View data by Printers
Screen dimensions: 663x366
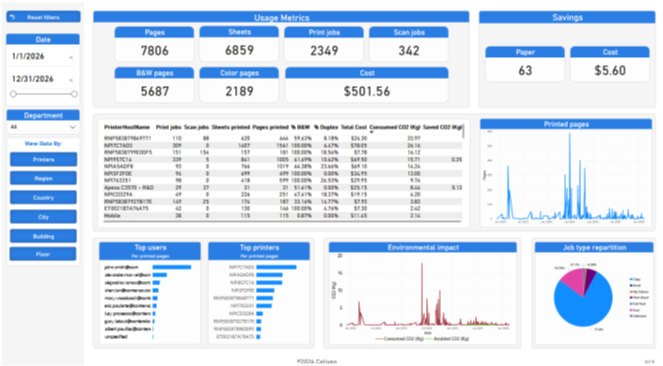point(43,159)
